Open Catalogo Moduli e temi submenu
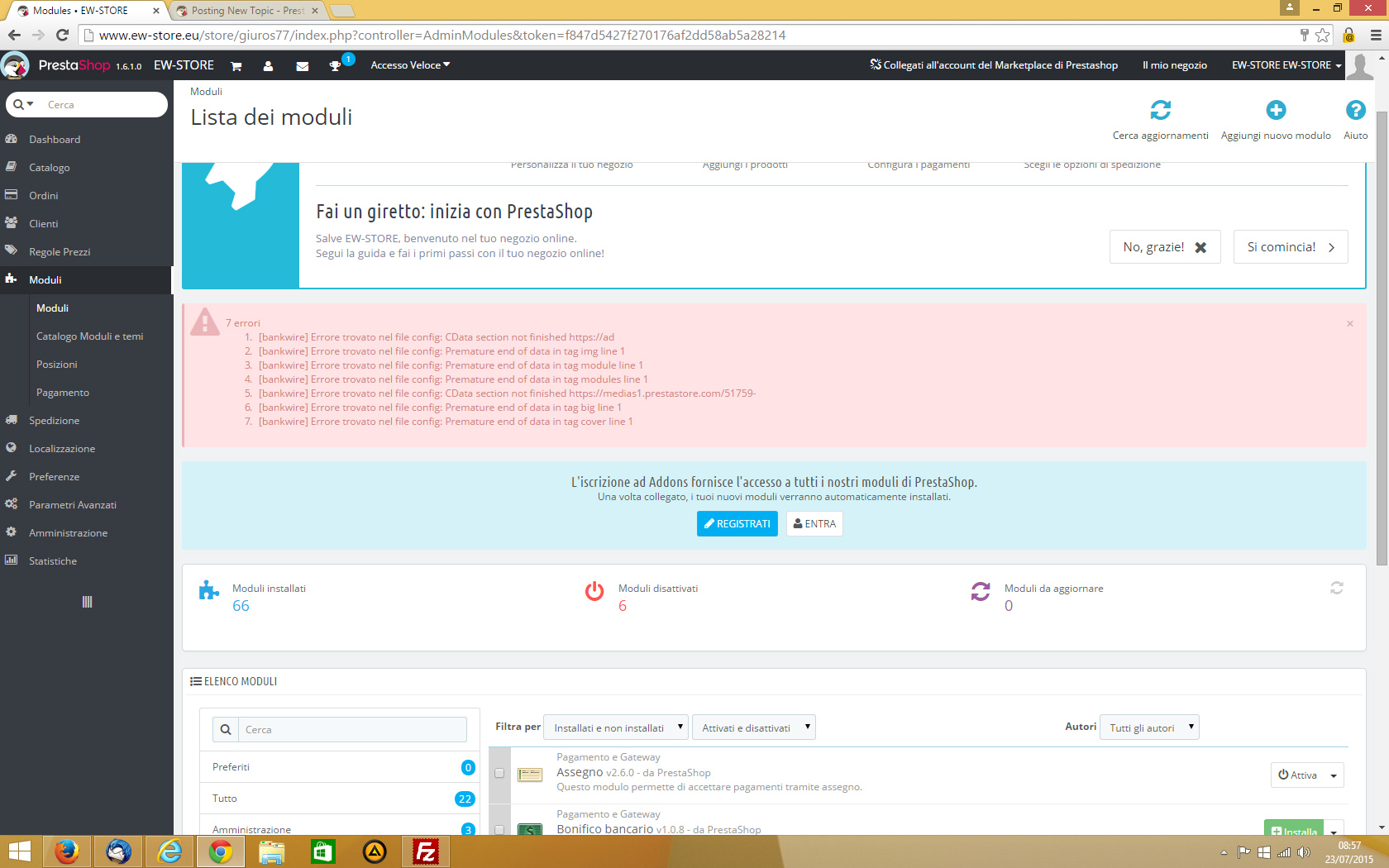 point(89,336)
